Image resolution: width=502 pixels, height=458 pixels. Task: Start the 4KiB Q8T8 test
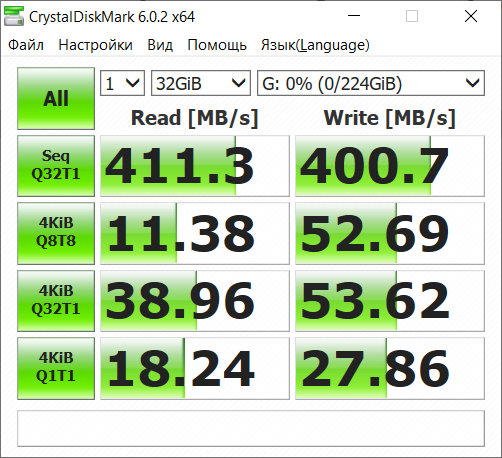[56, 233]
